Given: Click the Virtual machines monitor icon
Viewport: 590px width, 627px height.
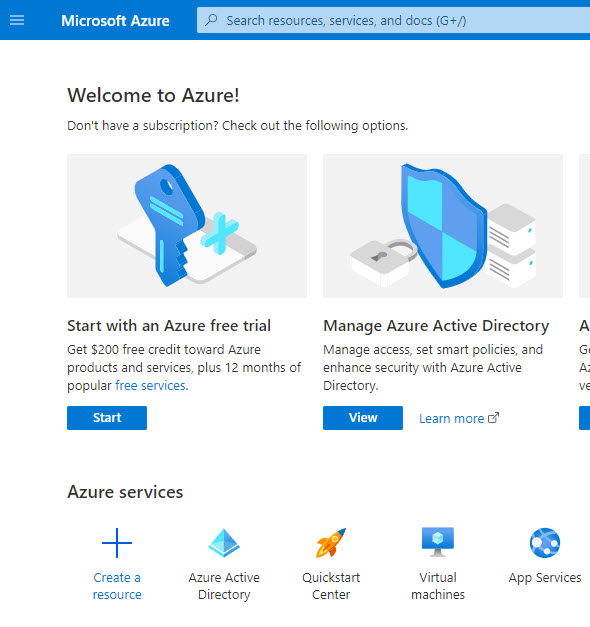Looking at the screenshot, I should coord(438,542).
